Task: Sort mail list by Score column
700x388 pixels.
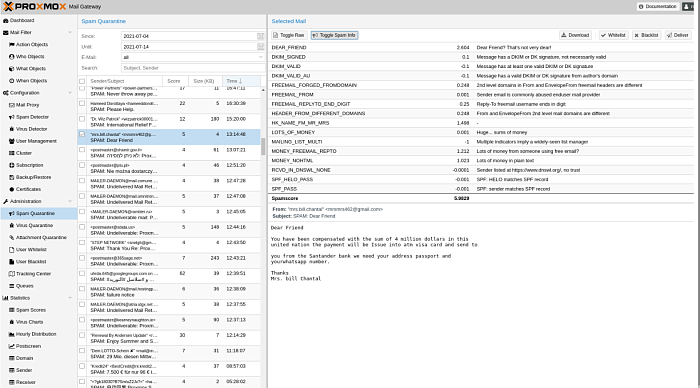Action: (x=175, y=81)
